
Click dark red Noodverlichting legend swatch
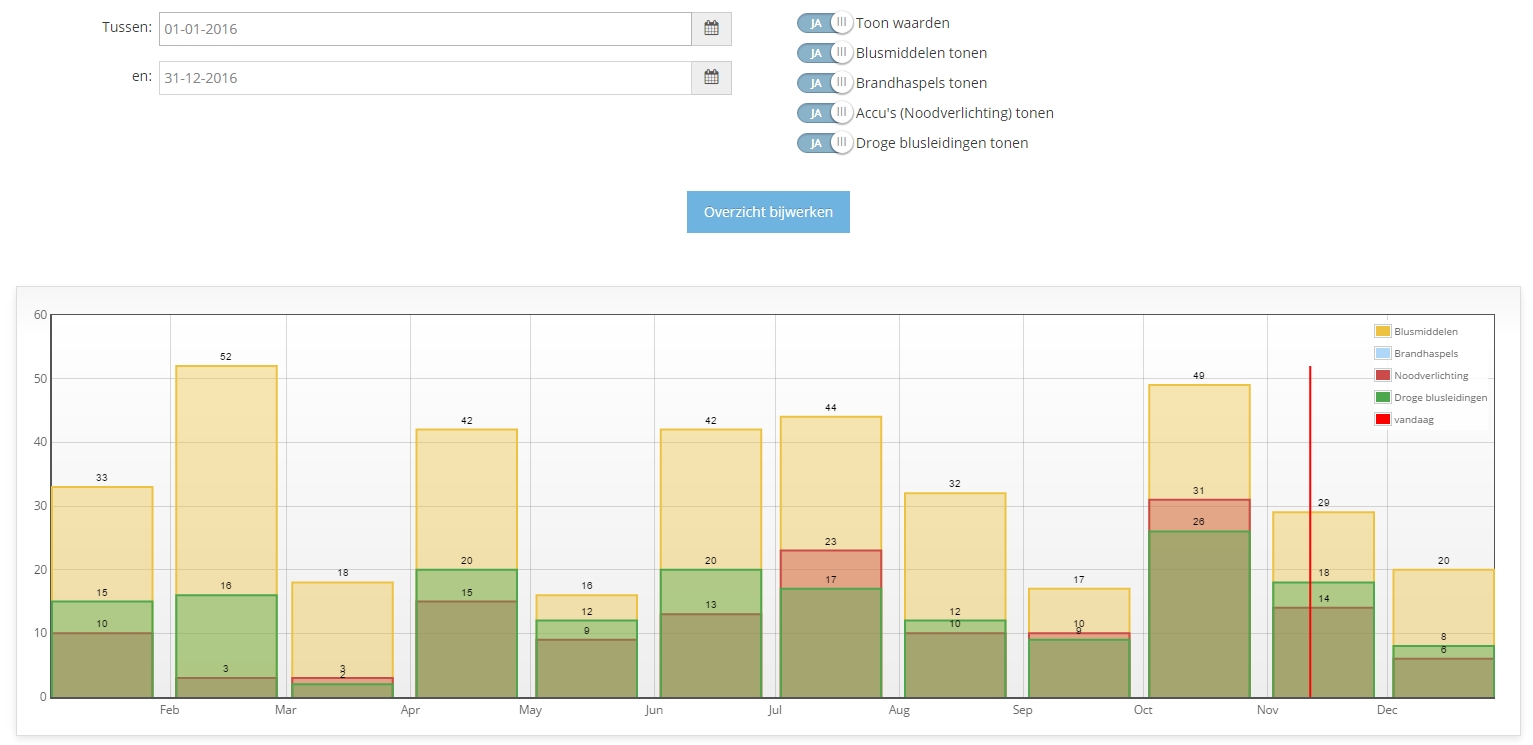[x=1383, y=375]
